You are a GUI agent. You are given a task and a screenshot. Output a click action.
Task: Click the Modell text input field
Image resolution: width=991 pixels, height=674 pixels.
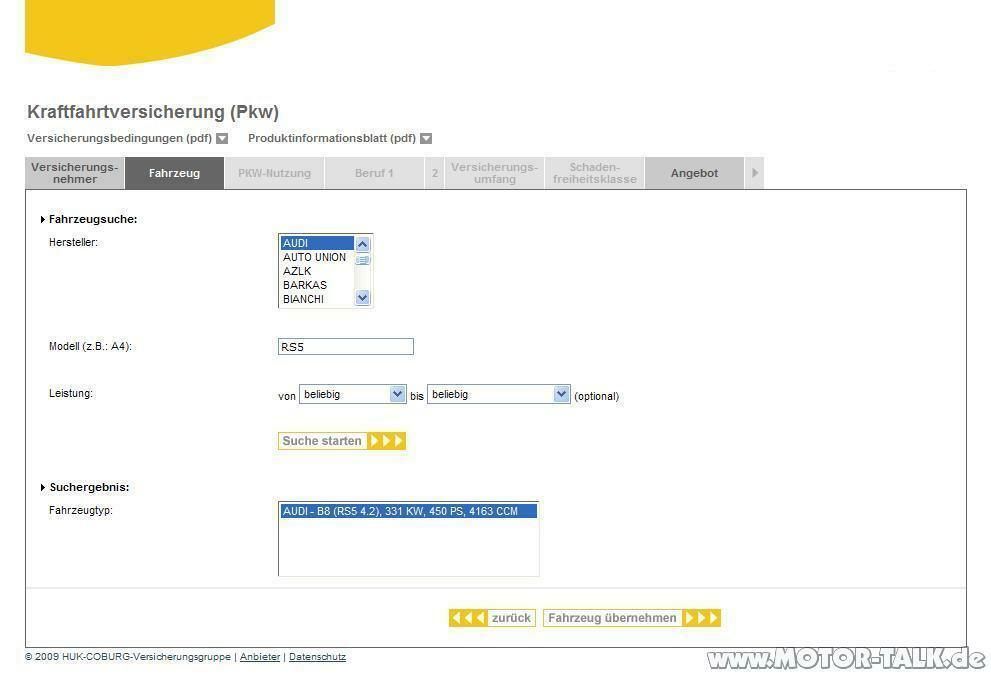(345, 347)
